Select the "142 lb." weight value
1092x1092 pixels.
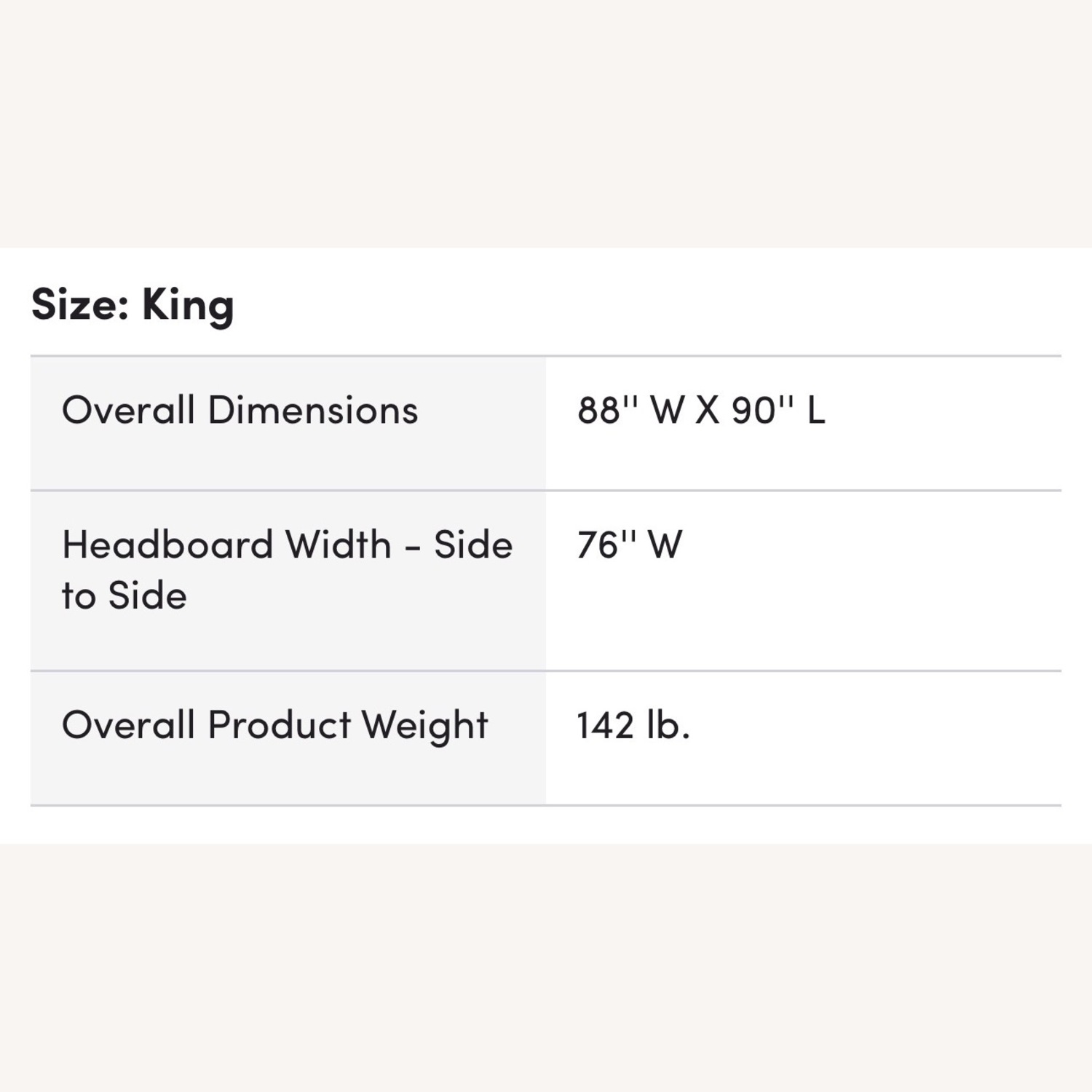point(633,725)
